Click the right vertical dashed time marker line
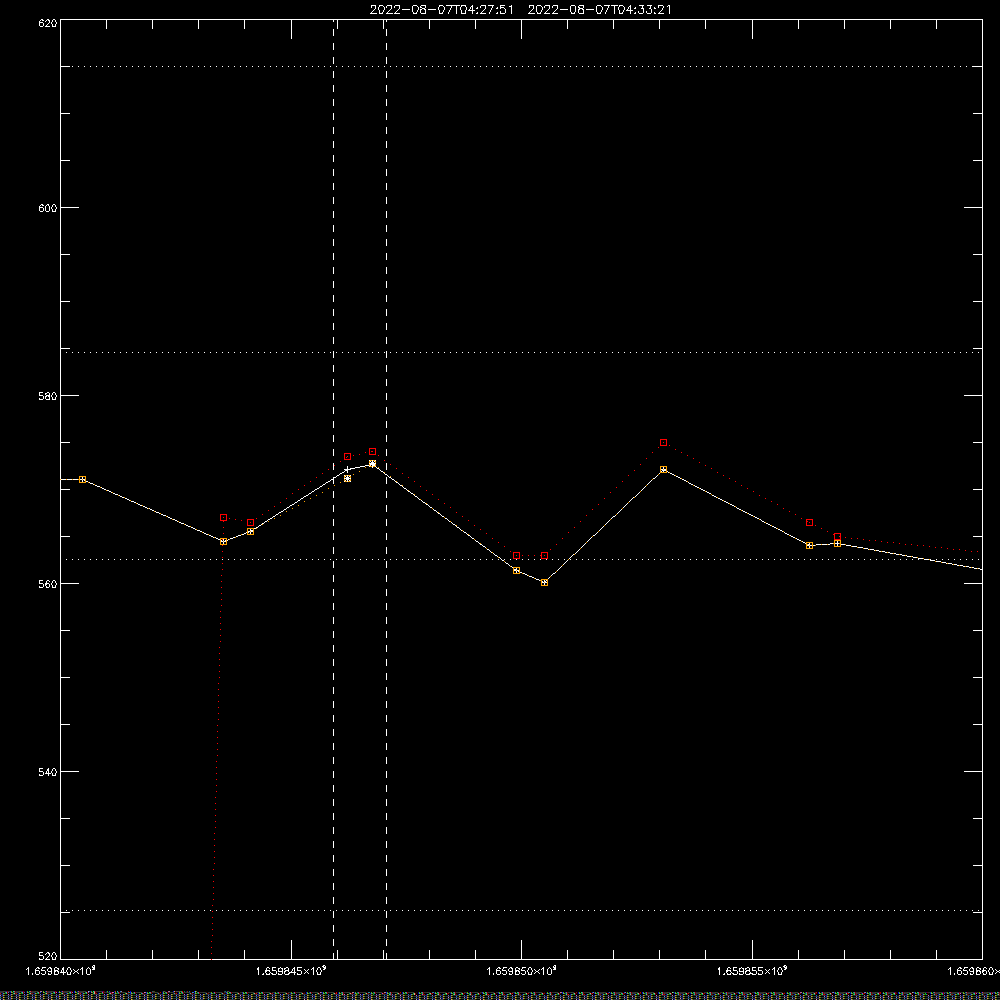This screenshot has height=1000, width=1000. (386, 489)
